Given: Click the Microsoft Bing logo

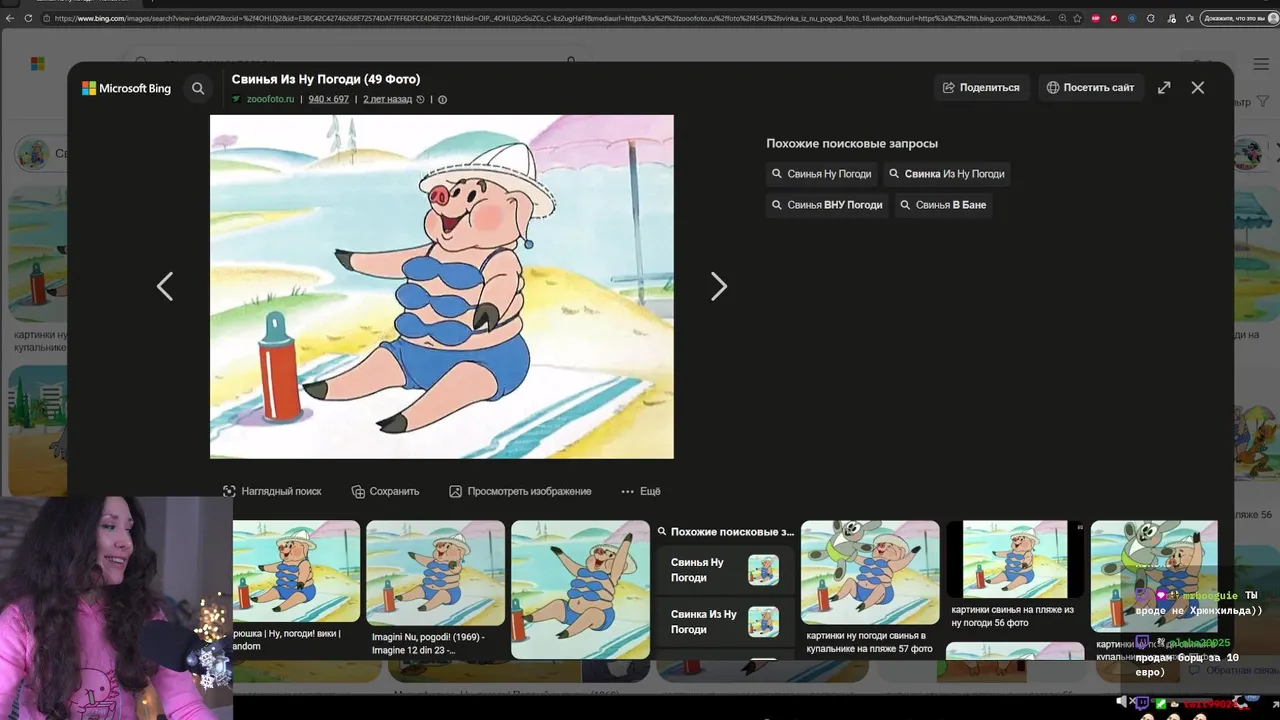Looking at the screenshot, I should pos(126,88).
